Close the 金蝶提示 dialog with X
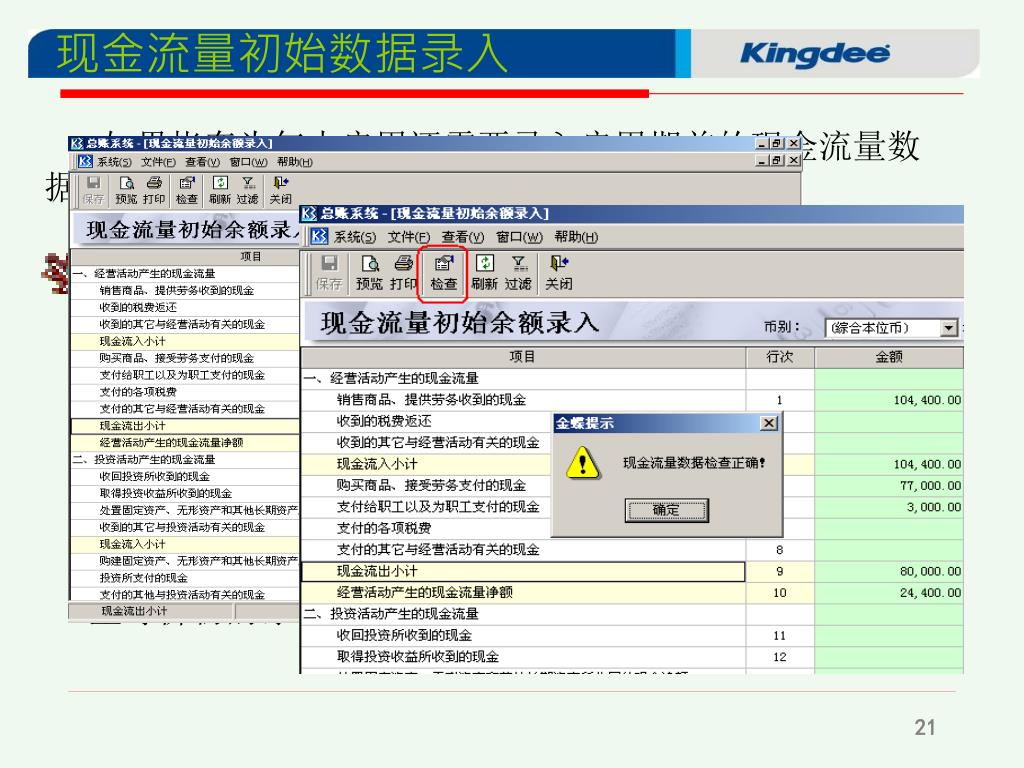The height and width of the screenshot is (768, 1024). point(769,423)
